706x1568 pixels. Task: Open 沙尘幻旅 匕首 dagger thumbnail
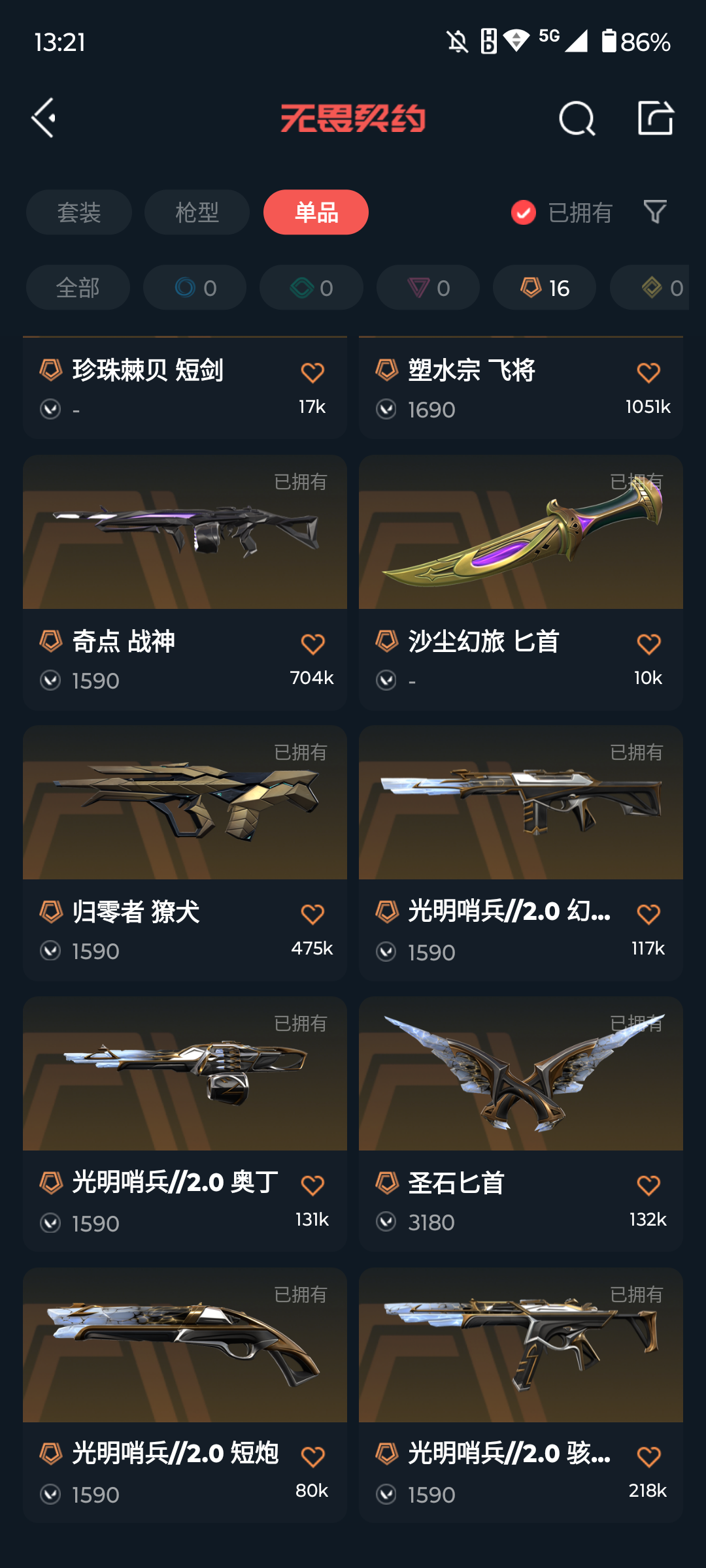(521, 532)
